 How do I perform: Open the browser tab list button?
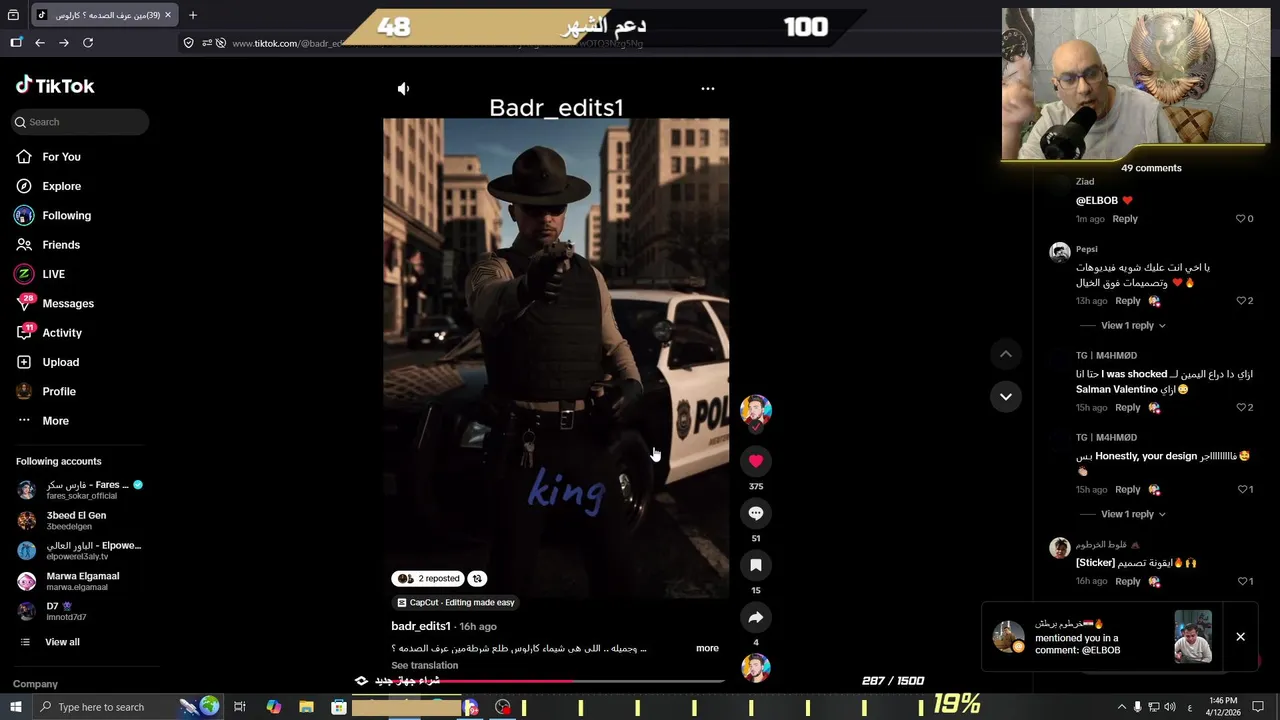[x=13, y=15]
